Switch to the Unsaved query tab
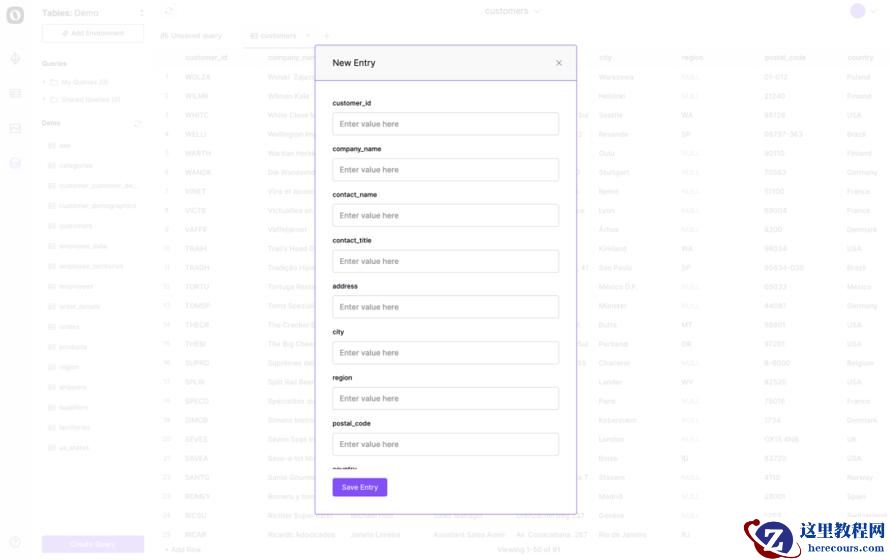 [192, 36]
